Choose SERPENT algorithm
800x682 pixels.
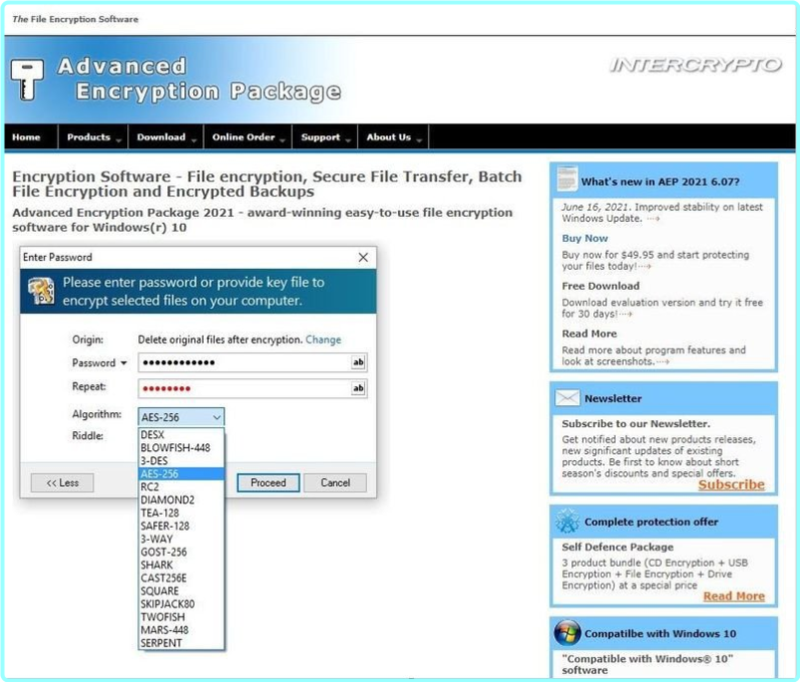coord(181,643)
